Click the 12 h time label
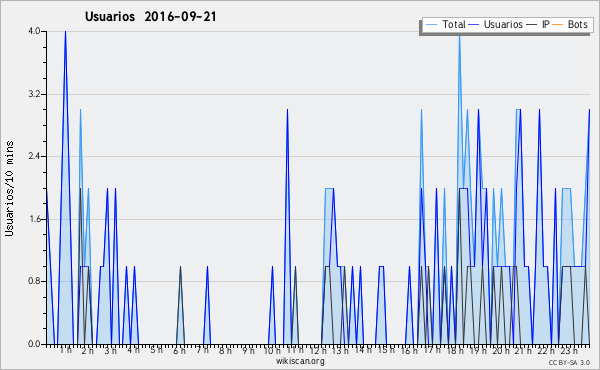 pyautogui.click(x=318, y=350)
